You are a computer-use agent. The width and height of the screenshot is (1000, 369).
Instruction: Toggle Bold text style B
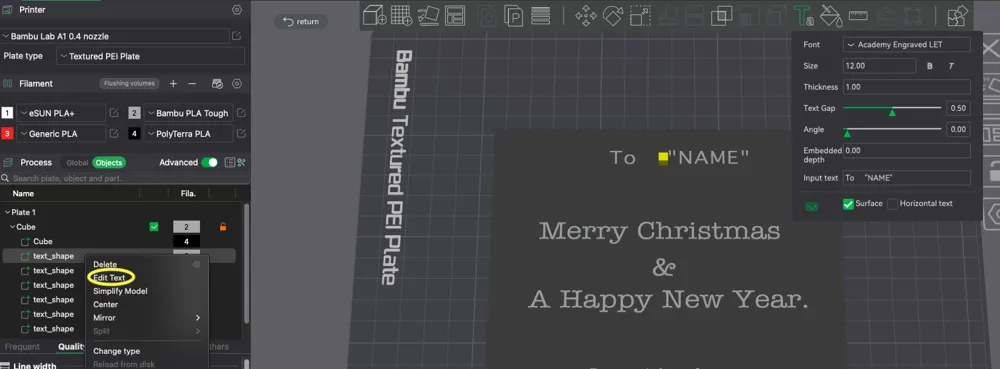click(x=930, y=66)
